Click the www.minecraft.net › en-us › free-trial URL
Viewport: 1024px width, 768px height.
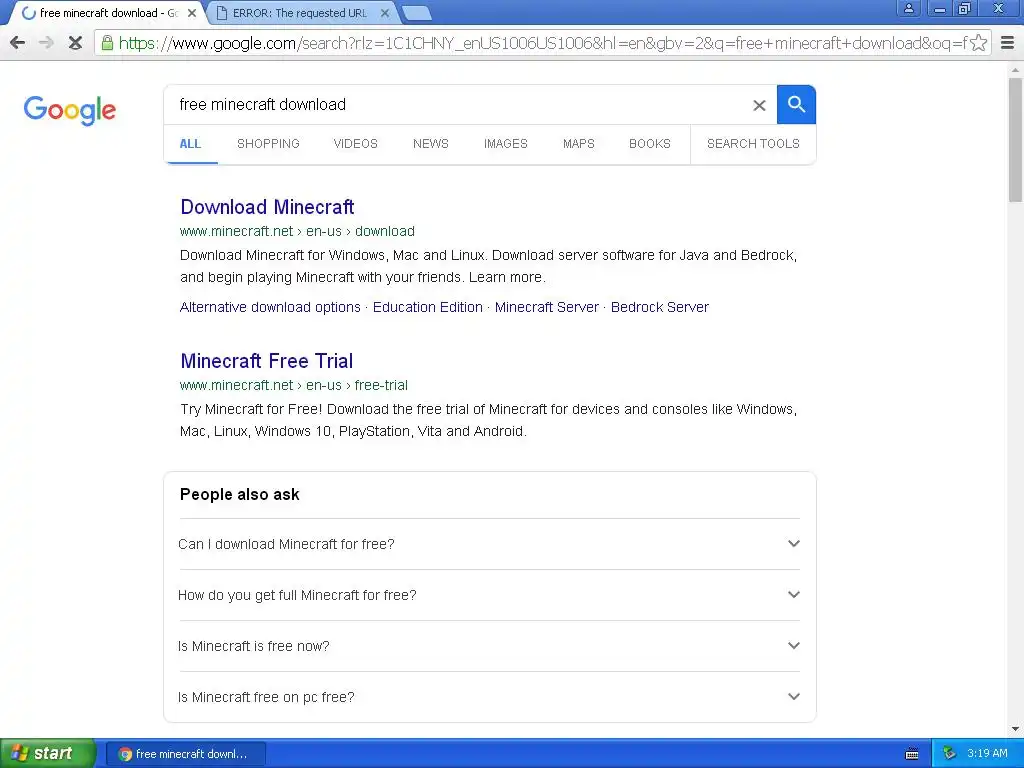click(294, 385)
